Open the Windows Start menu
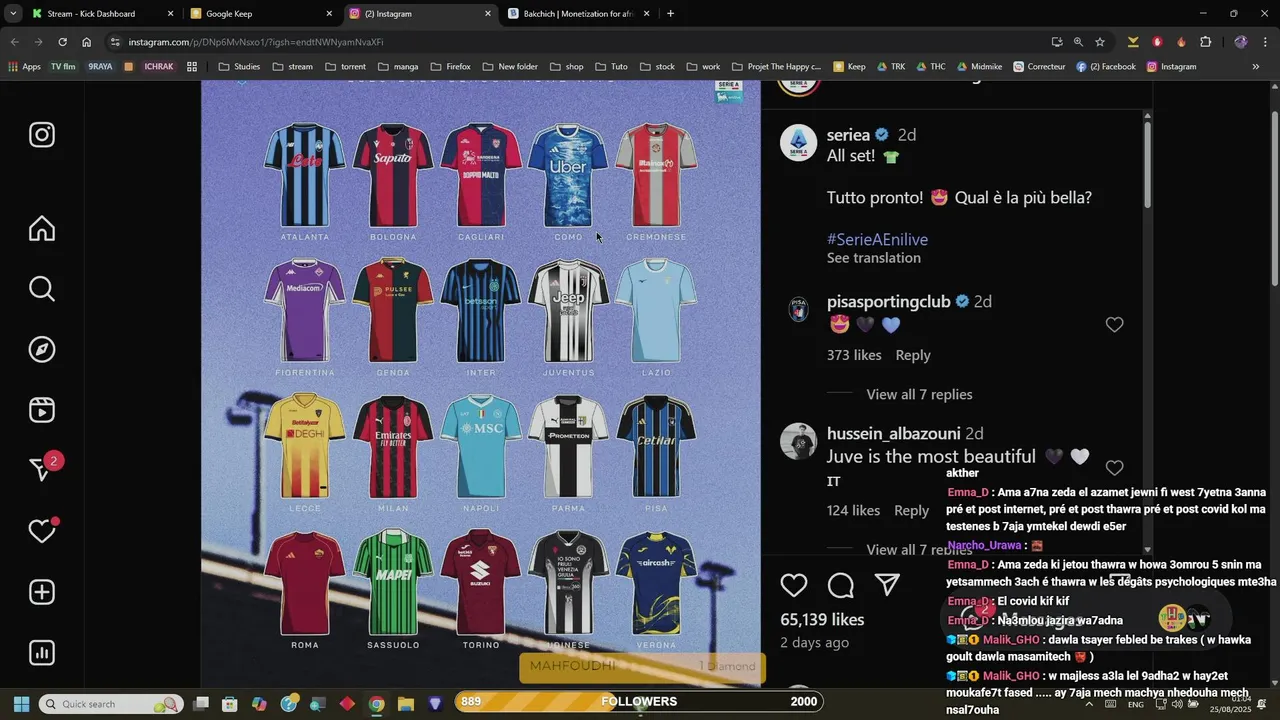This screenshot has width=1280, height=720. click(x=21, y=704)
